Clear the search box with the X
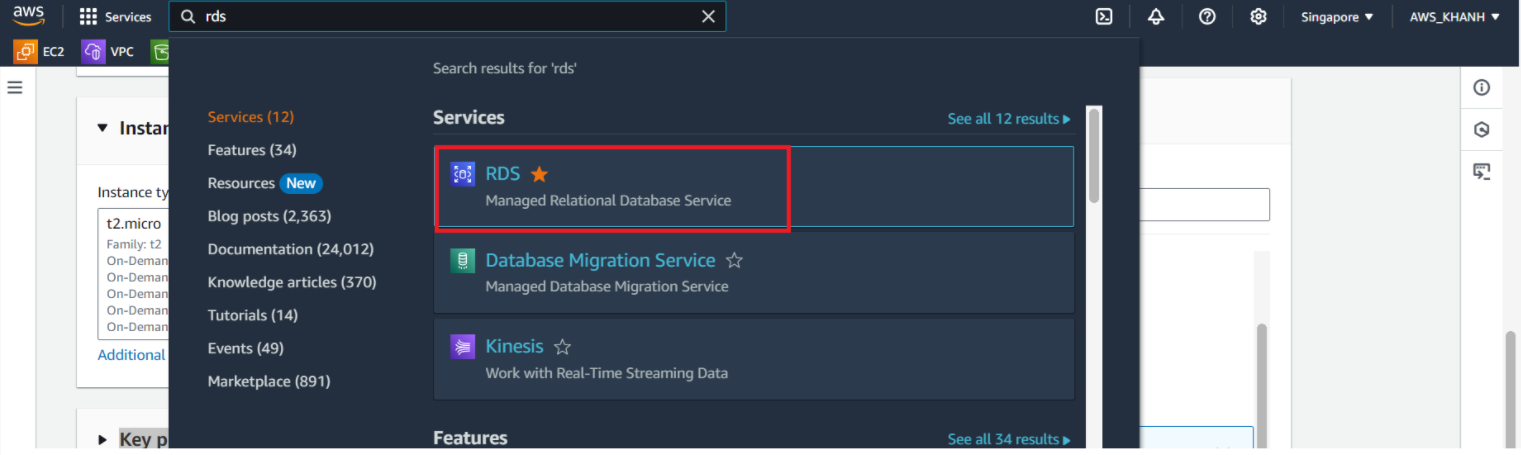This screenshot has height=455, width=1521. pyautogui.click(x=708, y=17)
